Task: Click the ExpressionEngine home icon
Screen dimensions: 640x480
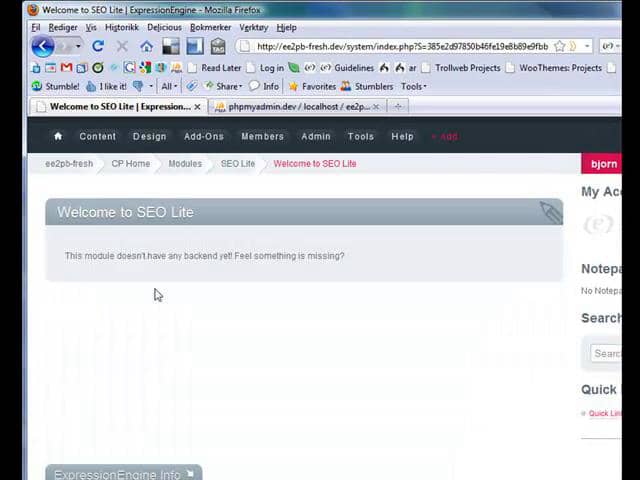Action: [58, 136]
